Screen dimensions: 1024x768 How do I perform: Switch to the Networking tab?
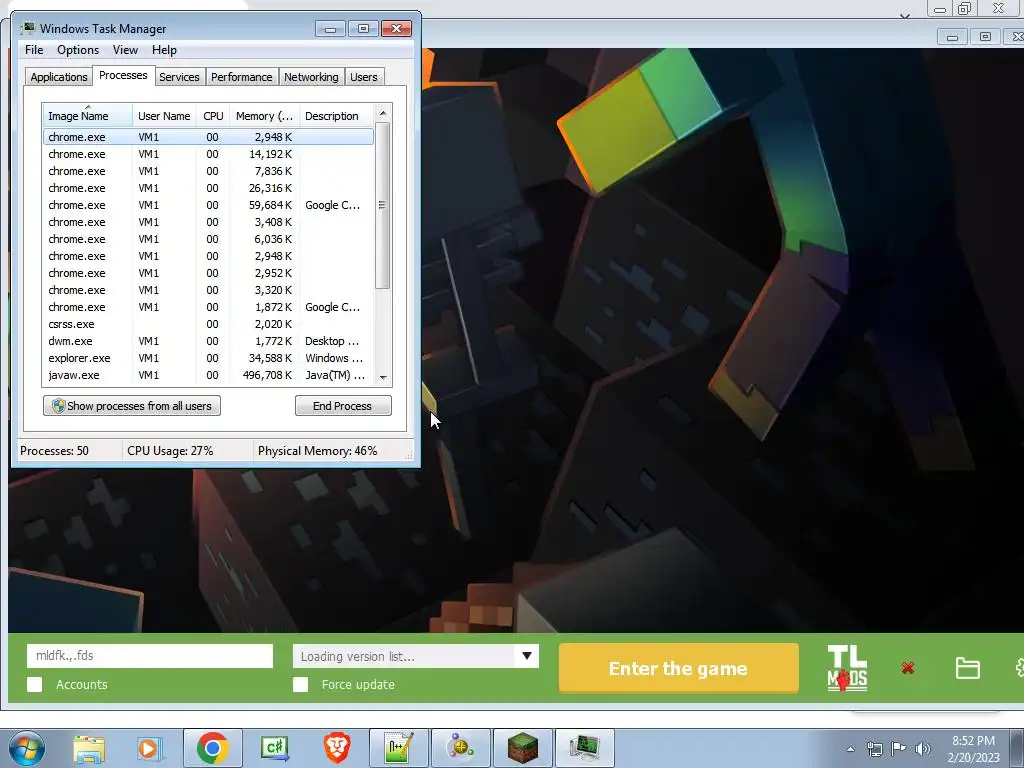(x=311, y=77)
